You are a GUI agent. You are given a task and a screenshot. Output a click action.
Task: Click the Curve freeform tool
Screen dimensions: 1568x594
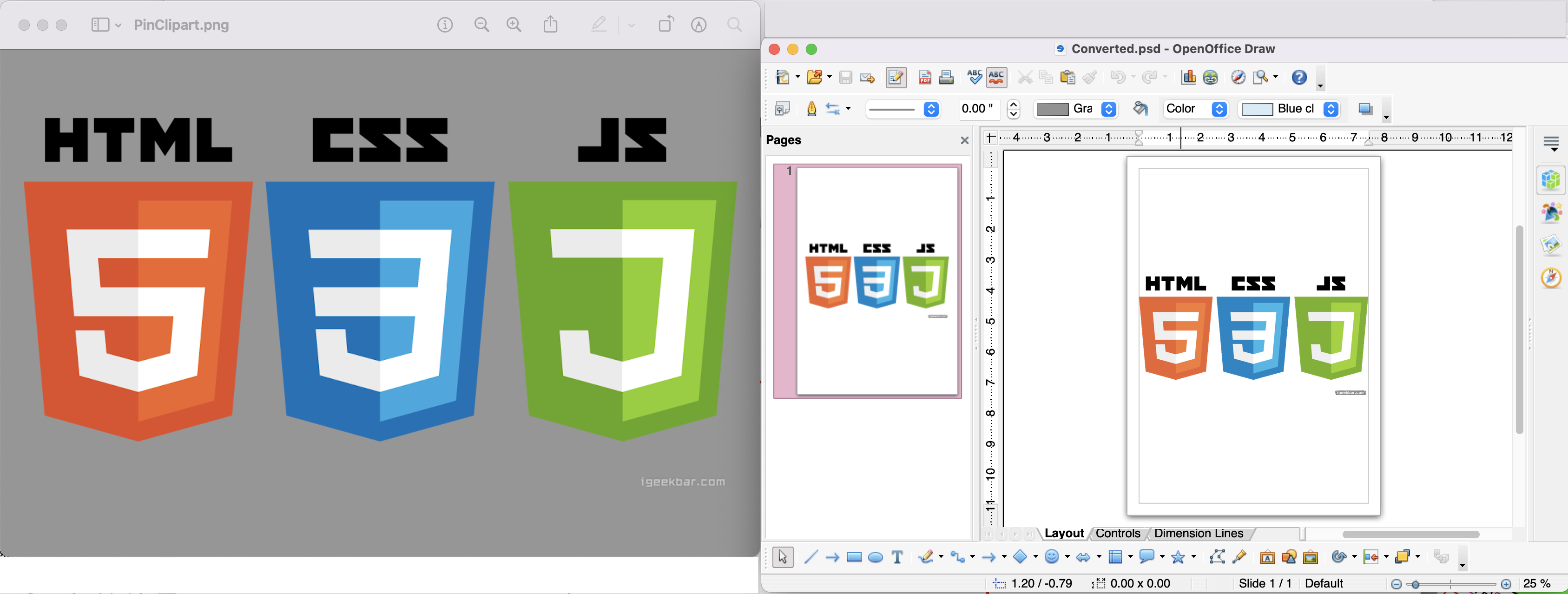[926, 557]
